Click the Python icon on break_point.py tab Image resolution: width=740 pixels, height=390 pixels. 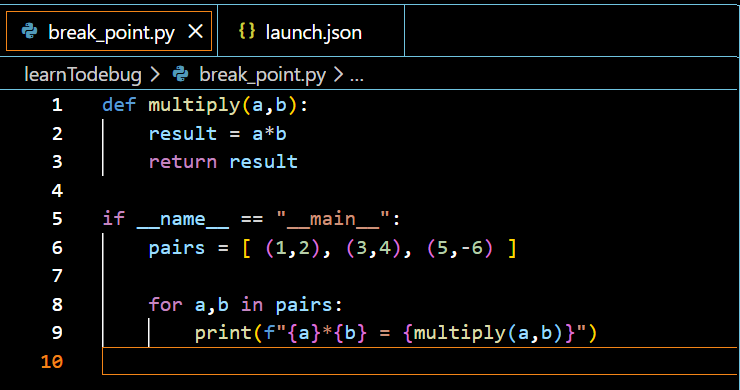click(30, 32)
